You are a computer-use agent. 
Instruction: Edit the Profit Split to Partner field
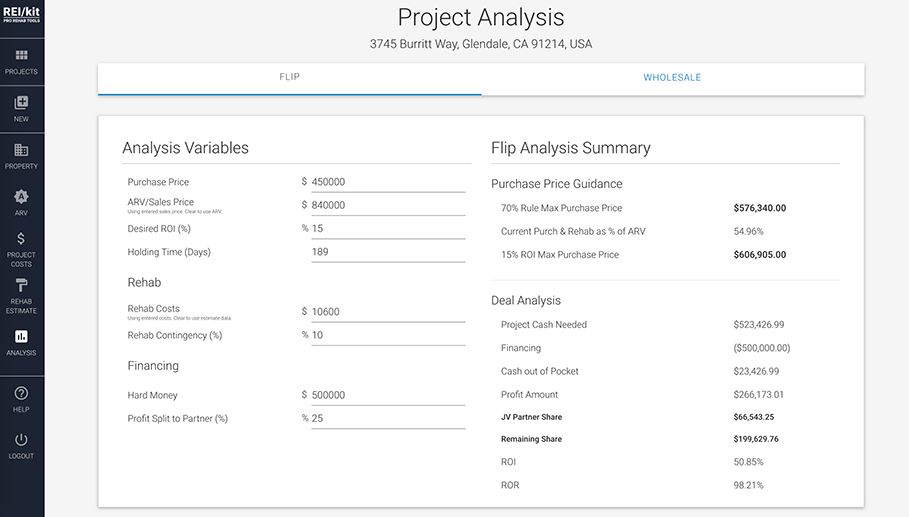click(x=388, y=418)
